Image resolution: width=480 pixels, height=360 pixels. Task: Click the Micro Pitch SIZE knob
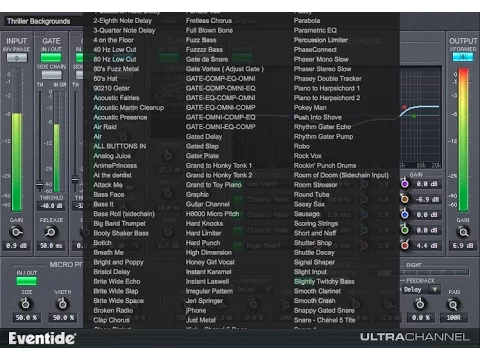[26, 304]
